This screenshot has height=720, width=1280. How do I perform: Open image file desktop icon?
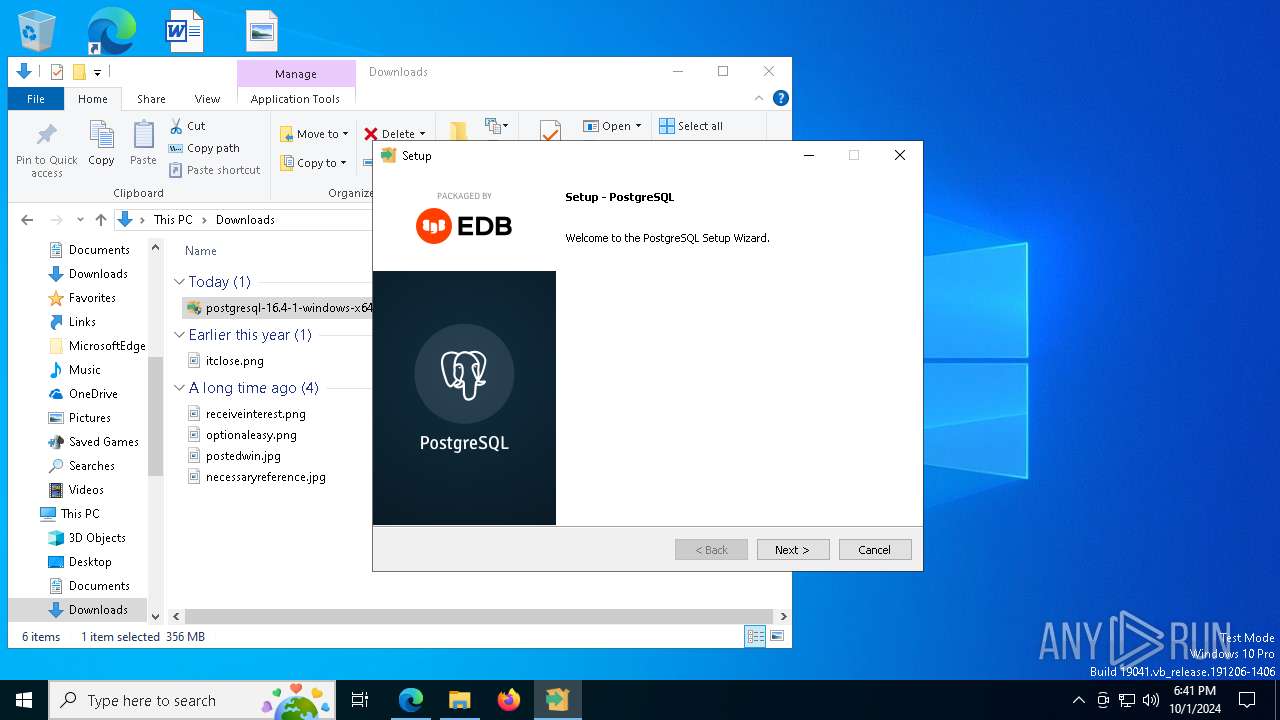262,31
